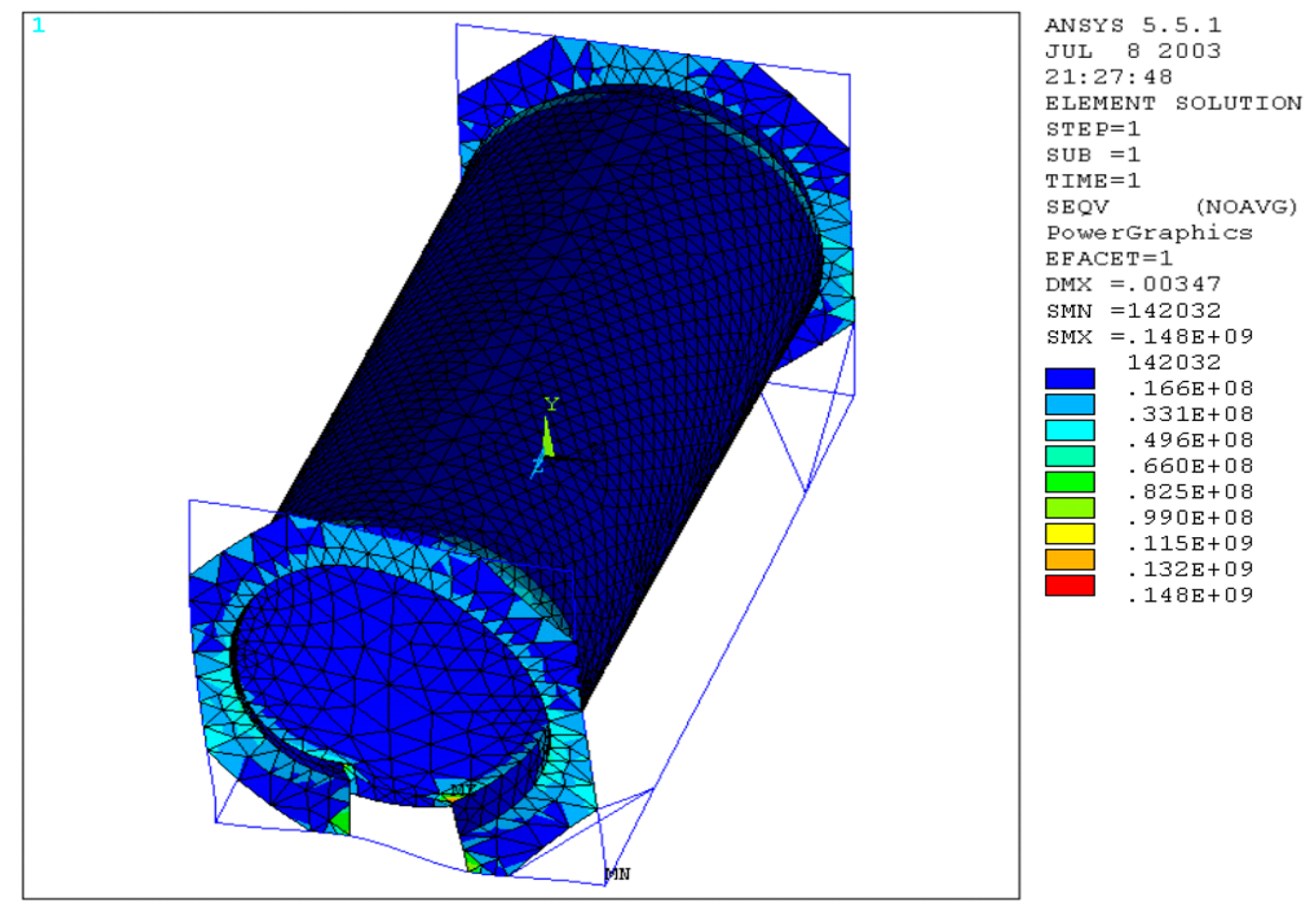Click the red legend color swatch
This screenshot has width=1316, height=914.
(x=1069, y=585)
